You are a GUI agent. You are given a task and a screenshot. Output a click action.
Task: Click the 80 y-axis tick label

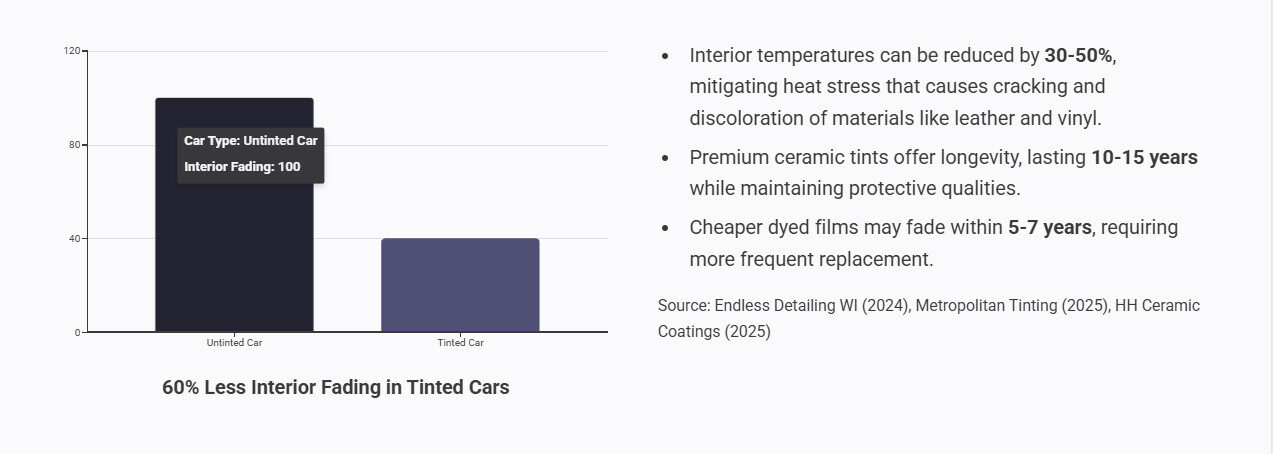click(x=74, y=145)
